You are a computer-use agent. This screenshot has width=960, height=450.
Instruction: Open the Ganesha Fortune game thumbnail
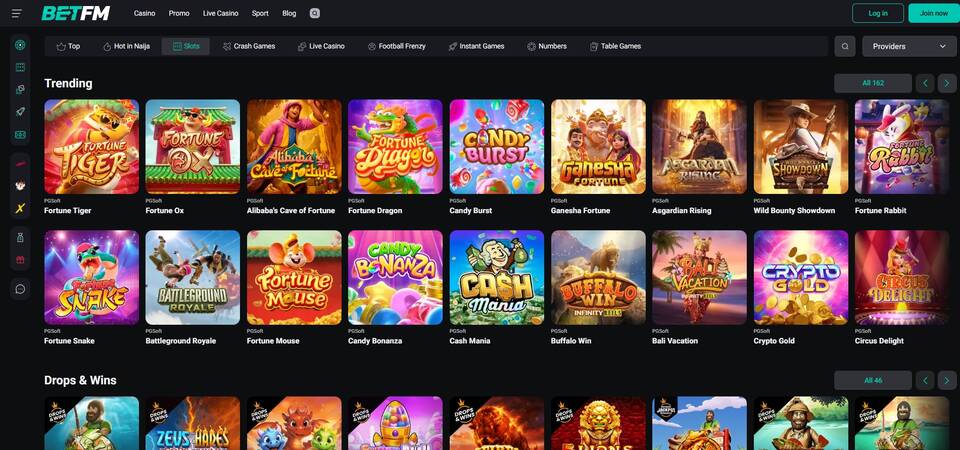coord(598,147)
